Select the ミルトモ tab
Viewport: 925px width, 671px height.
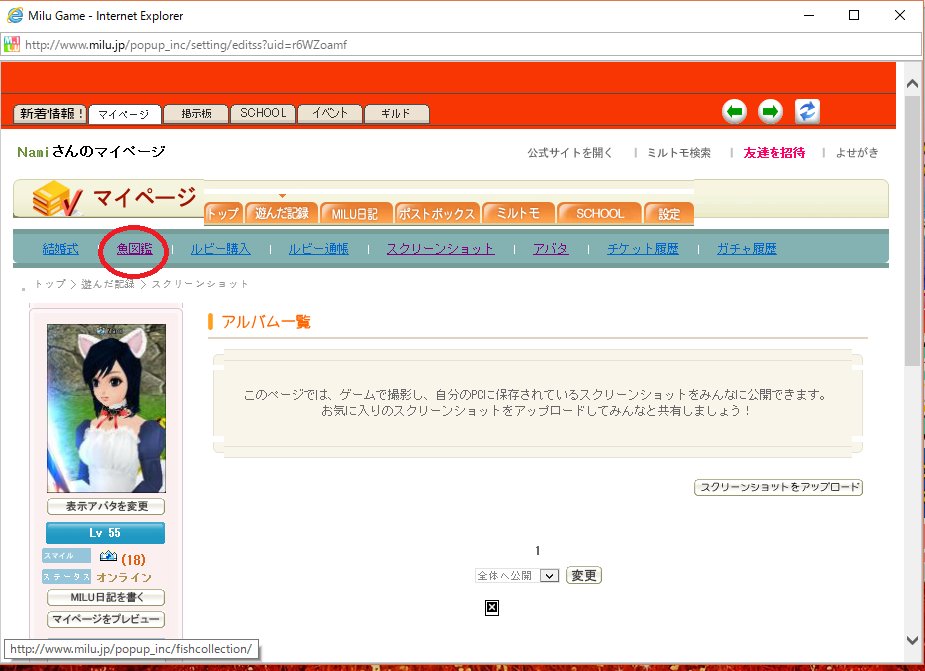click(x=518, y=214)
